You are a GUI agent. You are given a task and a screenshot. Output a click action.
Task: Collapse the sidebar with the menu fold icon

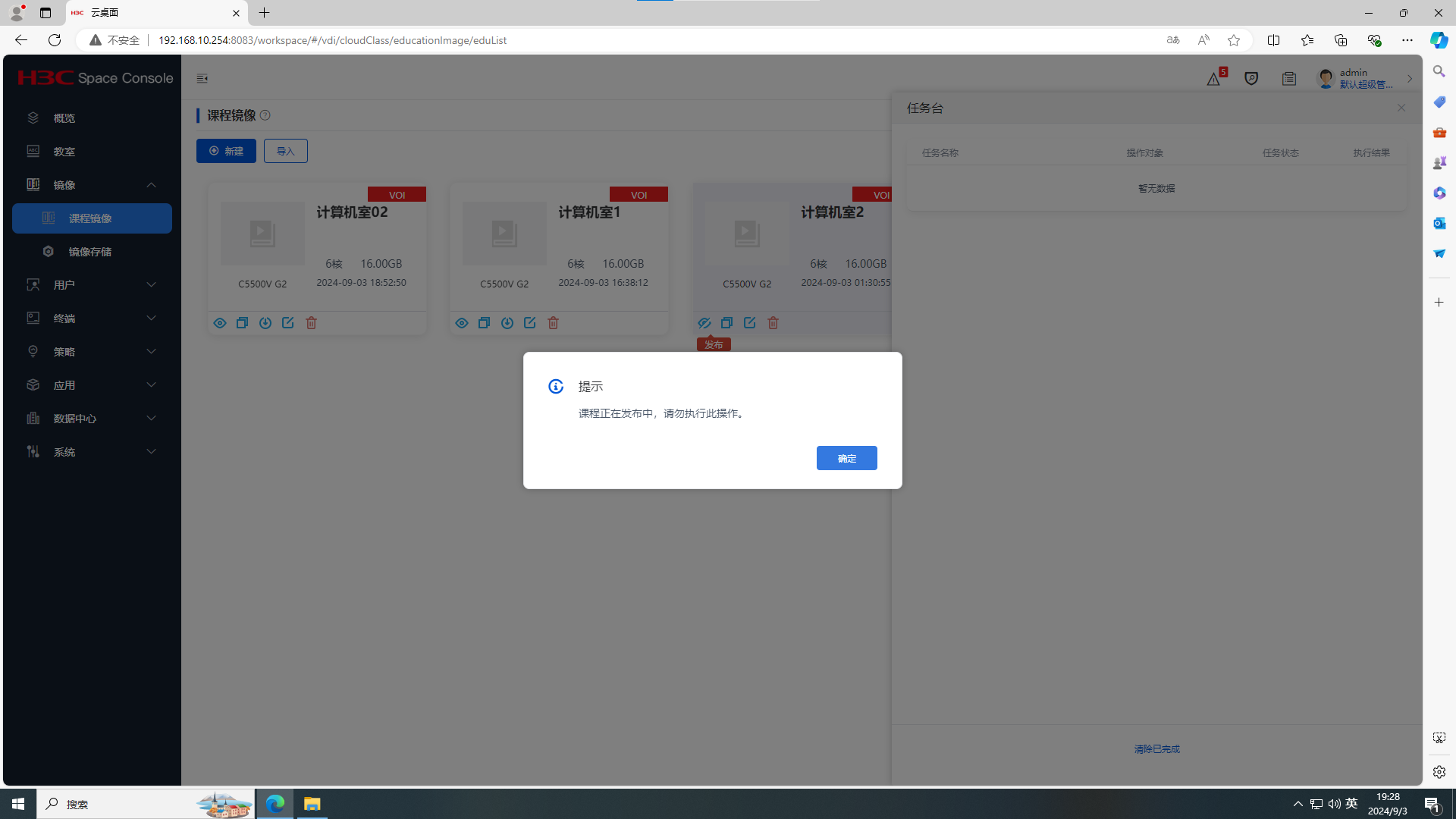(202, 79)
